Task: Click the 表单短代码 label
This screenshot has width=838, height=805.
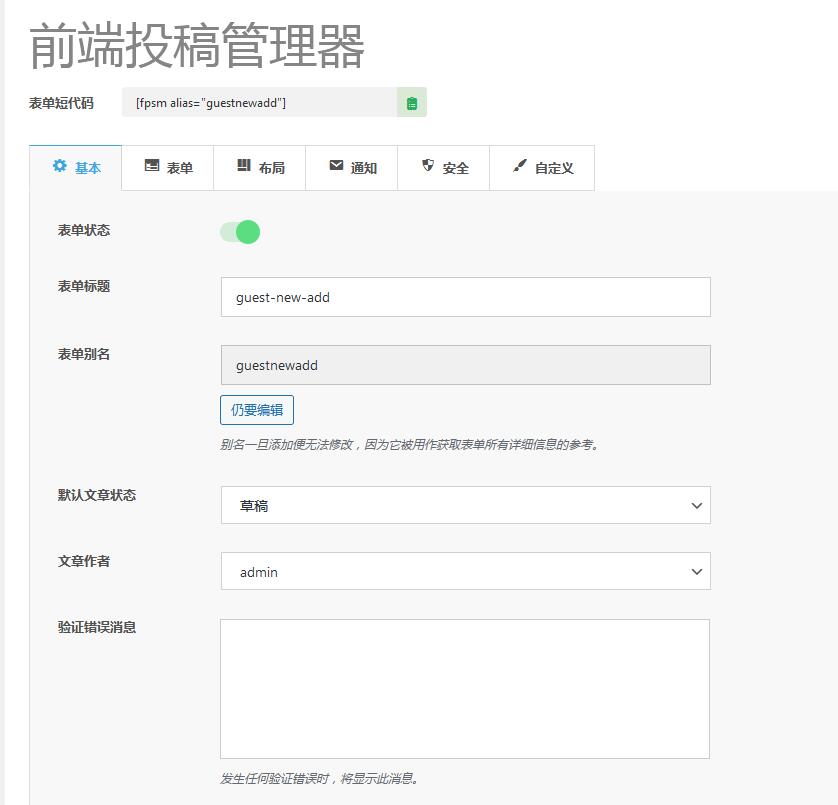Action: [x=61, y=103]
